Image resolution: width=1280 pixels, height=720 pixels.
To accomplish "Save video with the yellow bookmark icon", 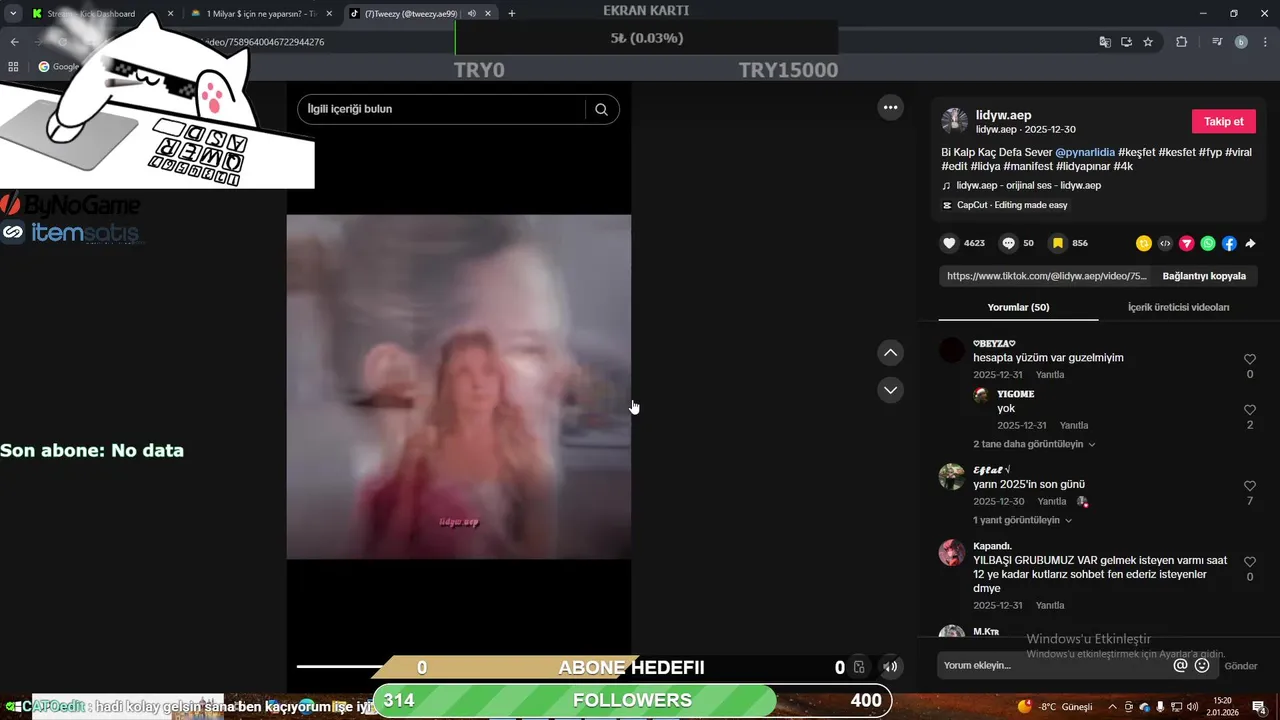I will 1057,243.
